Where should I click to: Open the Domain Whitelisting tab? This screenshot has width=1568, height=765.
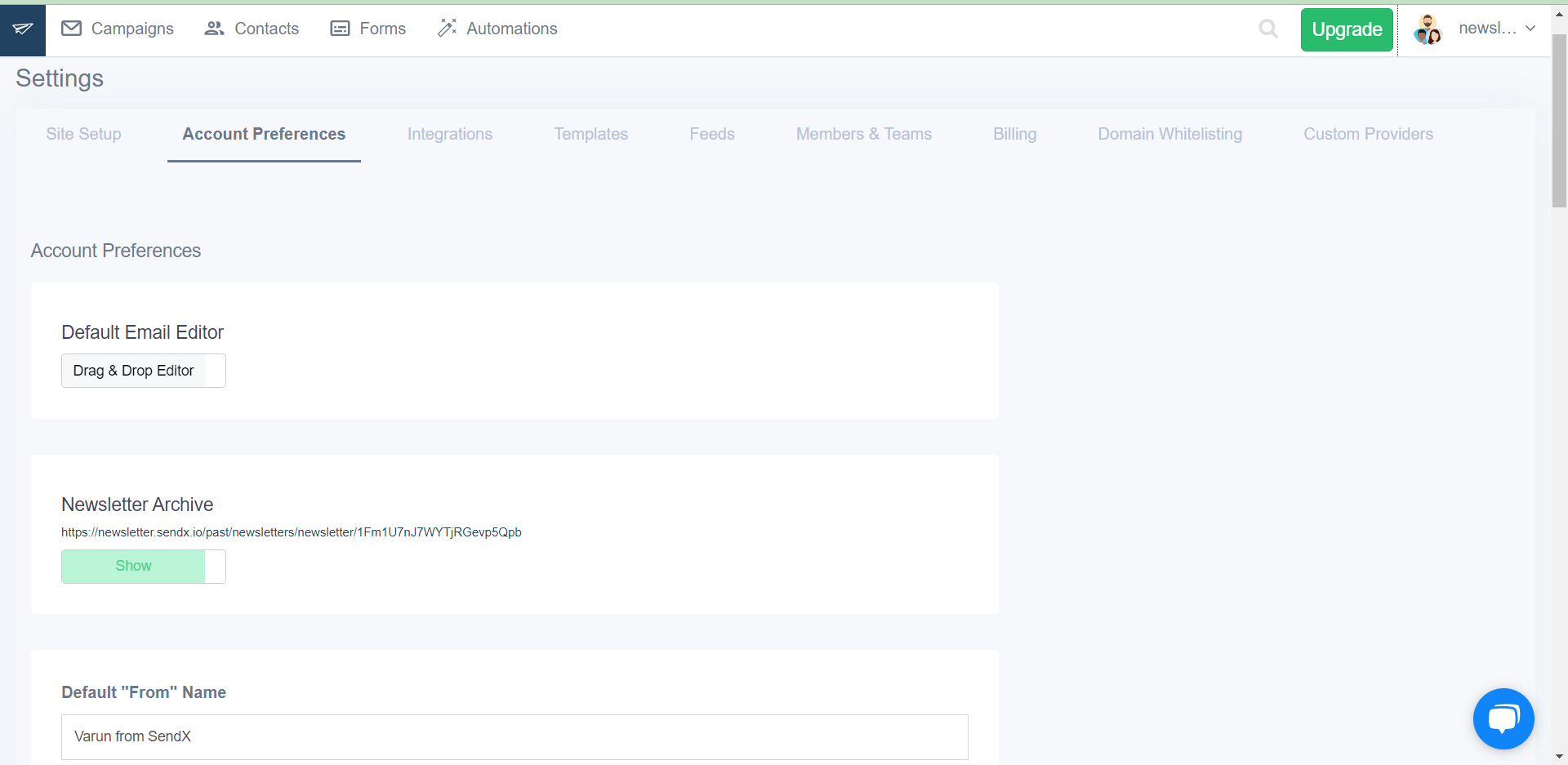click(x=1169, y=134)
